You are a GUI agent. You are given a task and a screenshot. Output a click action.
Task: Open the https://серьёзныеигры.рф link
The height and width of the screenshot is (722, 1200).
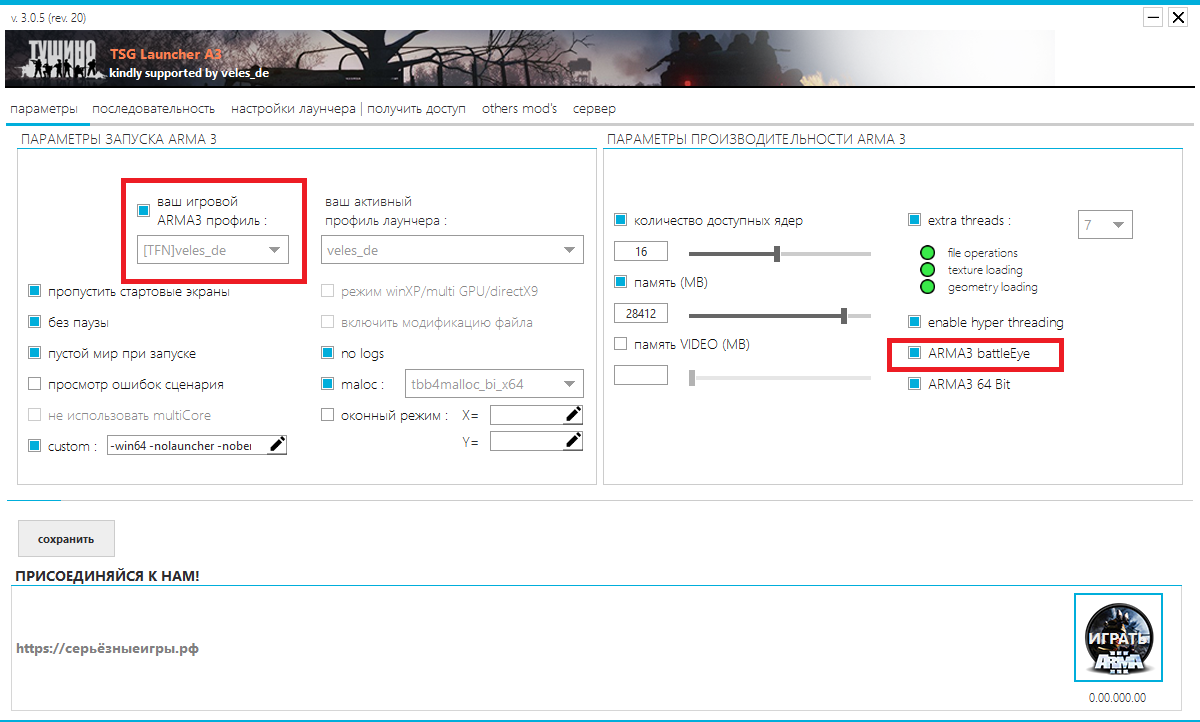pyautogui.click(x=107, y=648)
